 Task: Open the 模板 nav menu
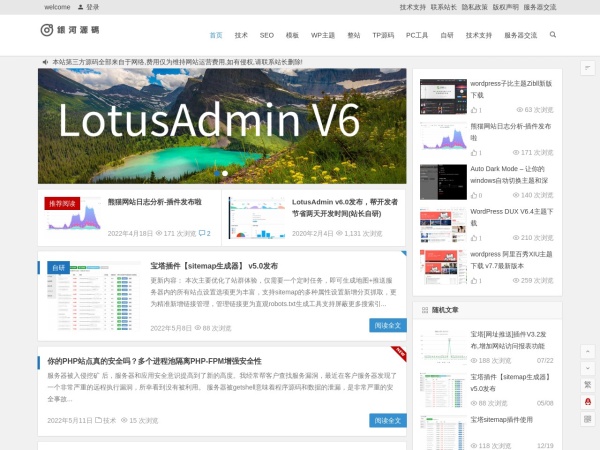292,35
